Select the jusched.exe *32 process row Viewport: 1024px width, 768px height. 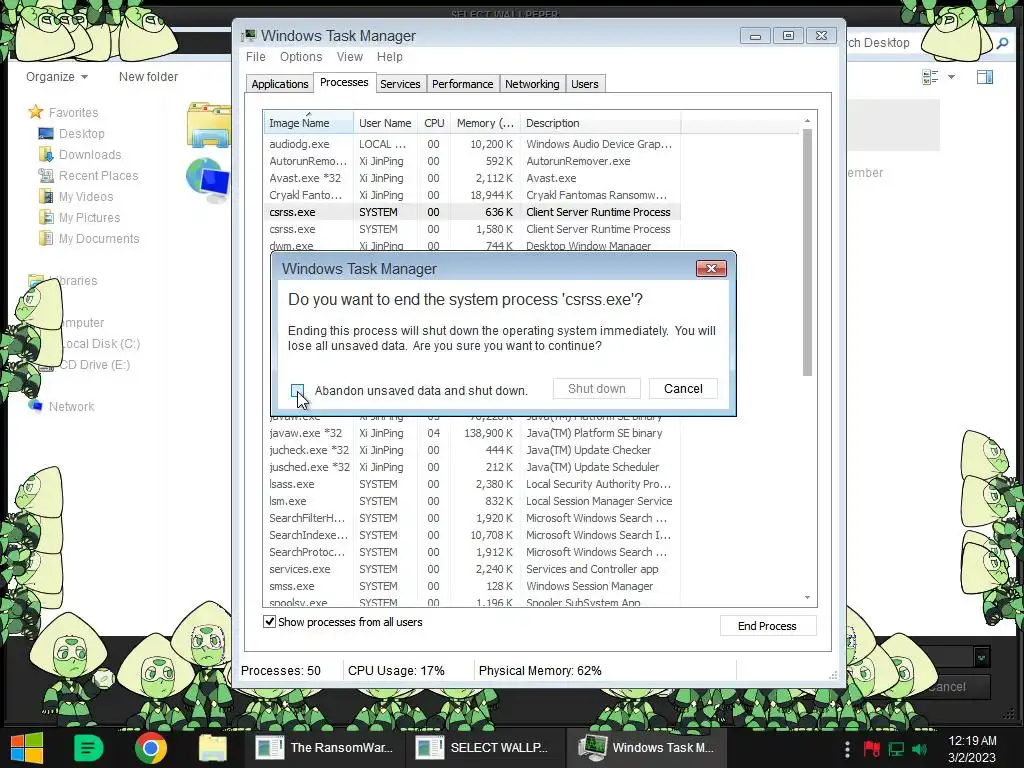click(472, 467)
